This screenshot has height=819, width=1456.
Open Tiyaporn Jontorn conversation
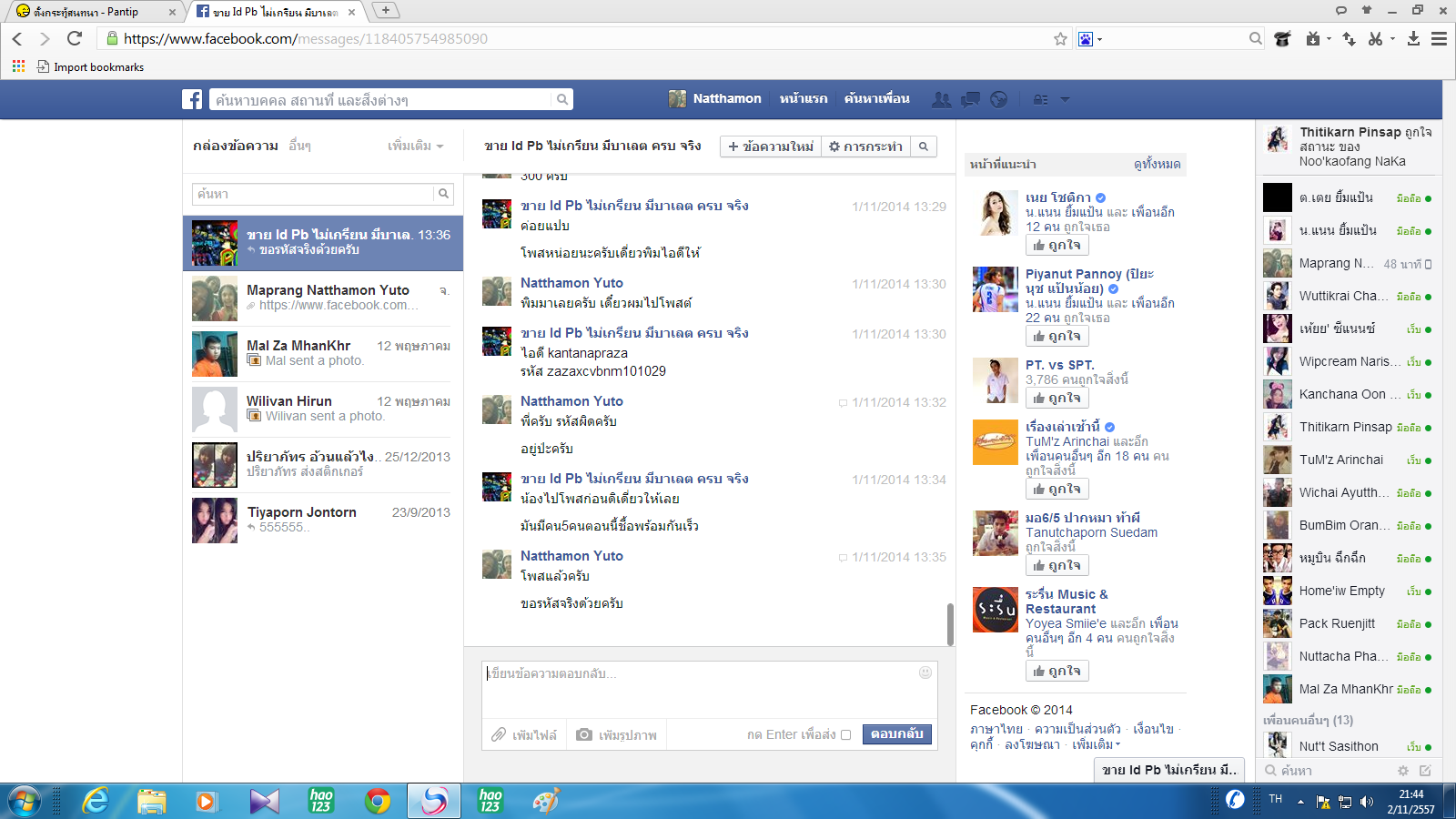(x=323, y=521)
